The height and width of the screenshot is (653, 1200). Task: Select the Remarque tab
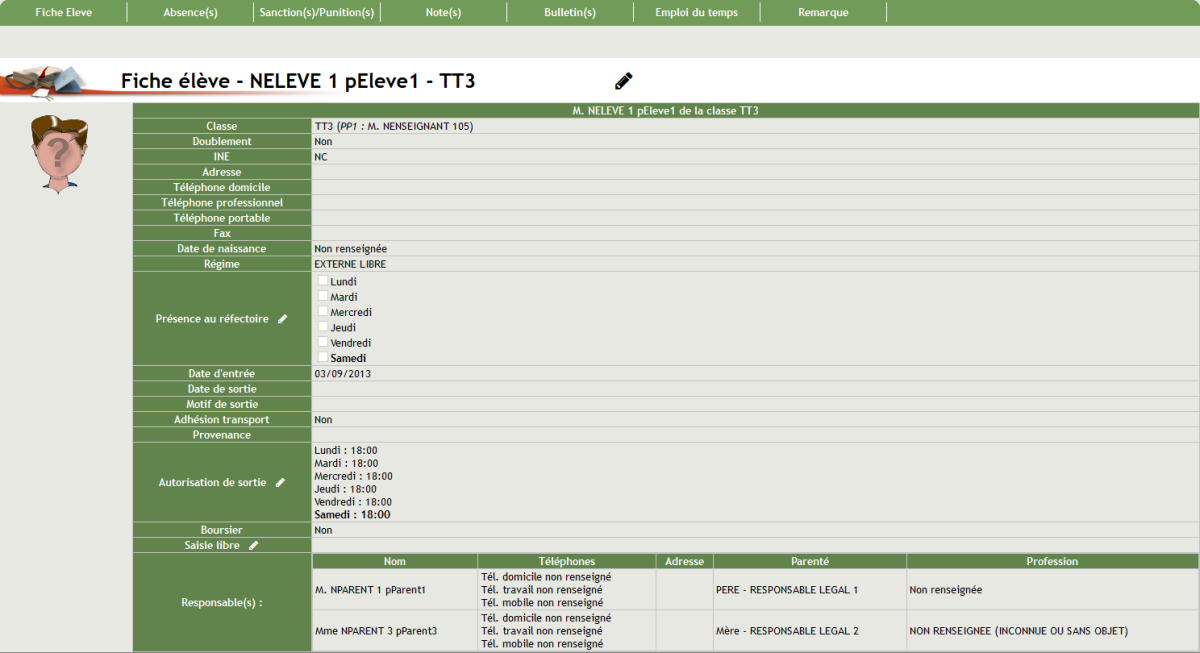click(x=823, y=12)
